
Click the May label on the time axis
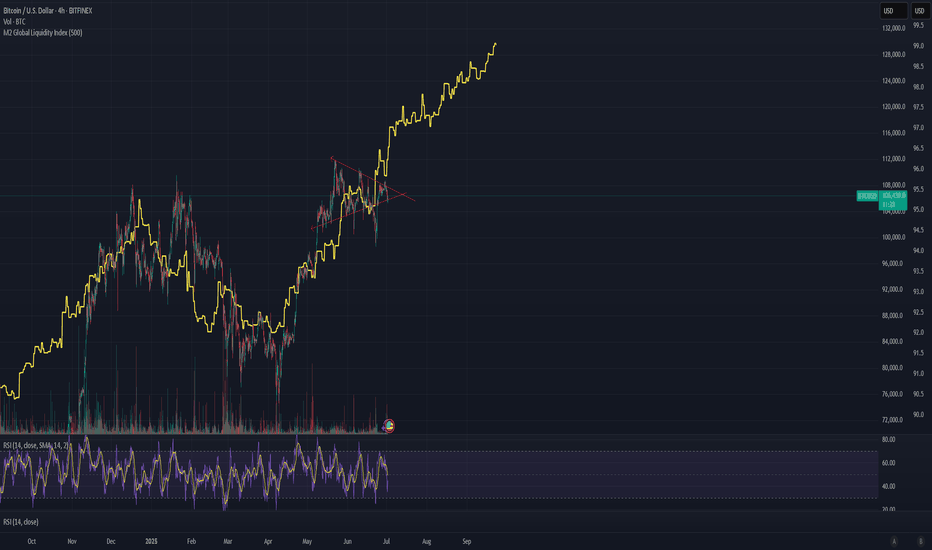click(307, 541)
